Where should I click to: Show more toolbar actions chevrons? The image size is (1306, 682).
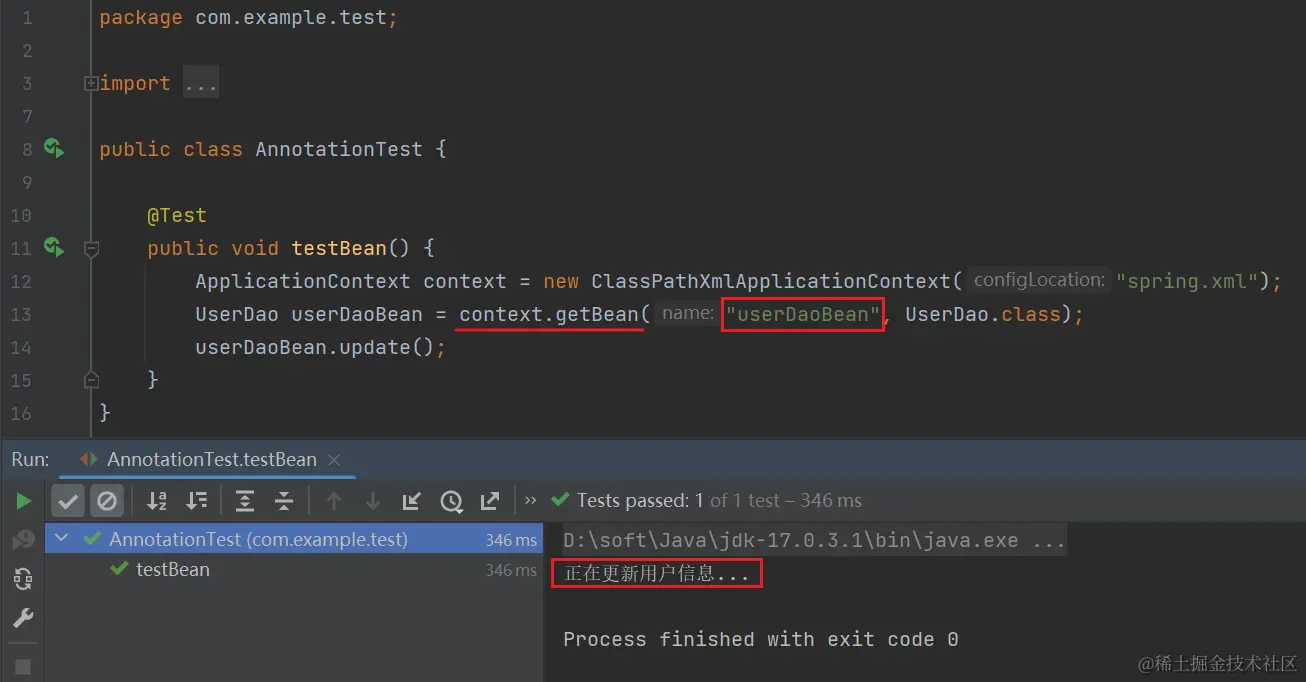pos(530,500)
